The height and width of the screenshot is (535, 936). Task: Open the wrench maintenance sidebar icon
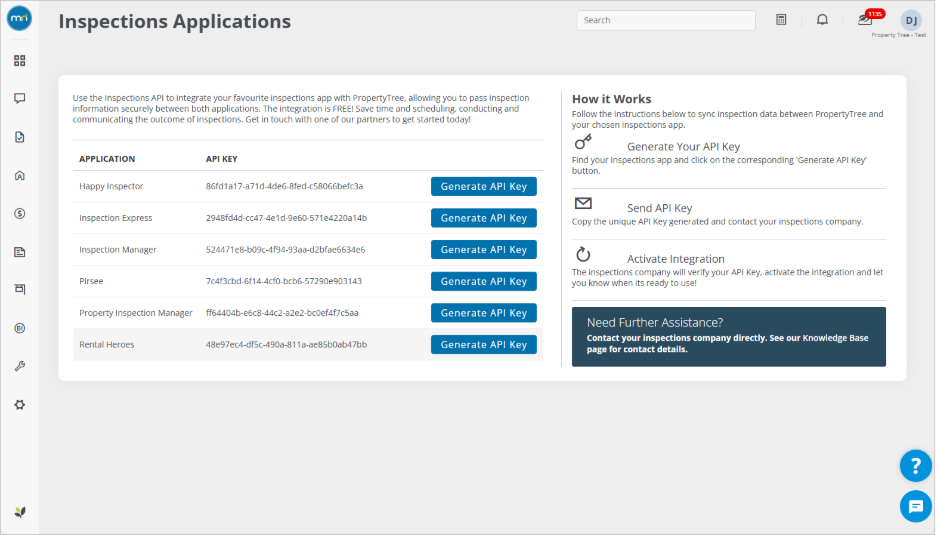coord(20,366)
